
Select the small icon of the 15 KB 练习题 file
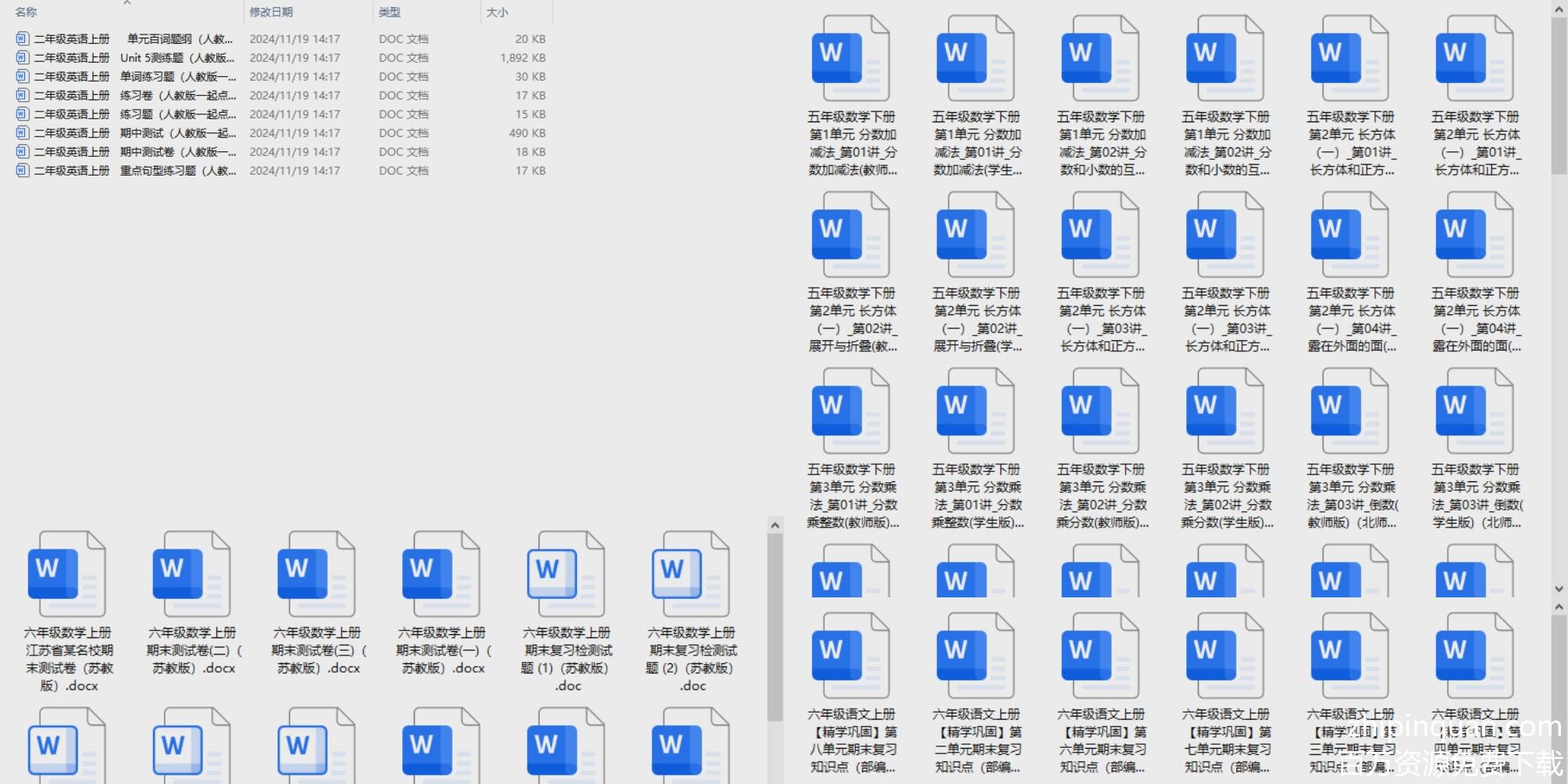click(23, 114)
